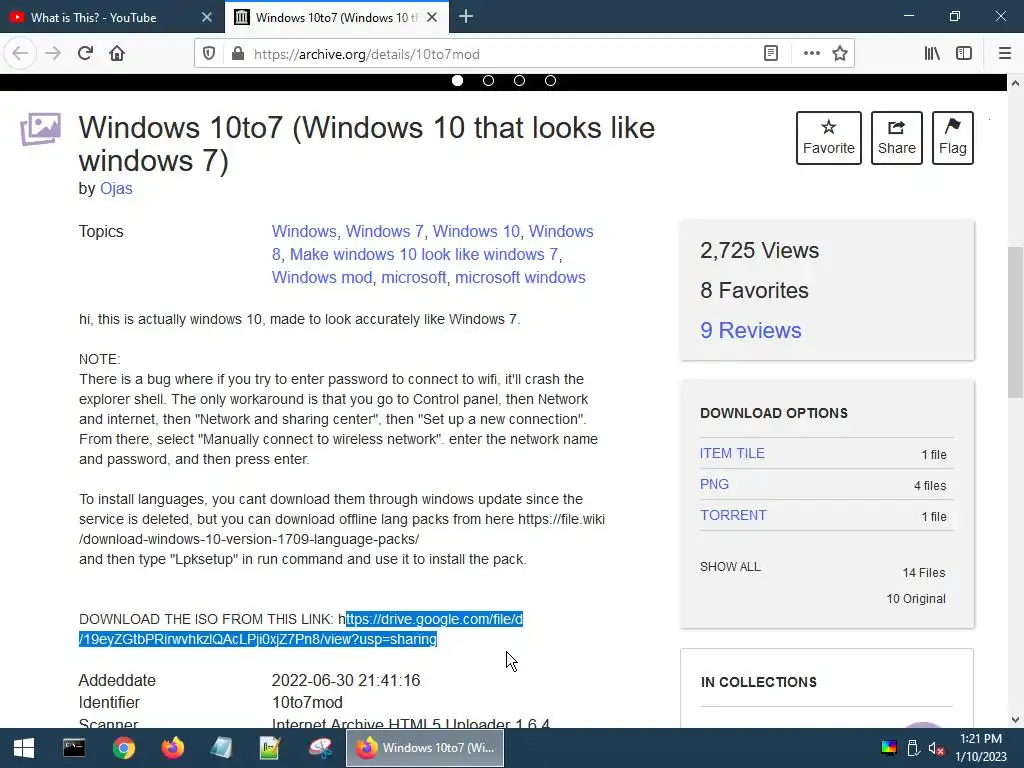Click SHOW ALL download files

pyautogui.click(x=730, y=566)
